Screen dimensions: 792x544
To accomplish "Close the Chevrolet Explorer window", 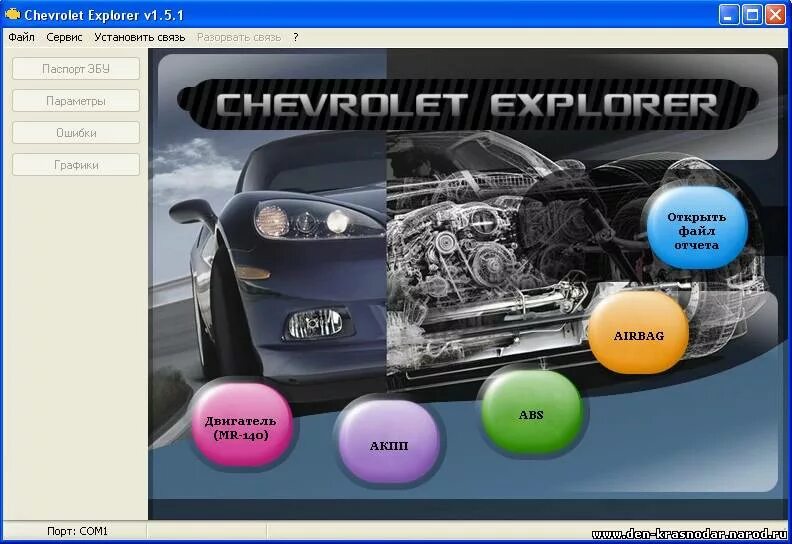I will 775,15.
